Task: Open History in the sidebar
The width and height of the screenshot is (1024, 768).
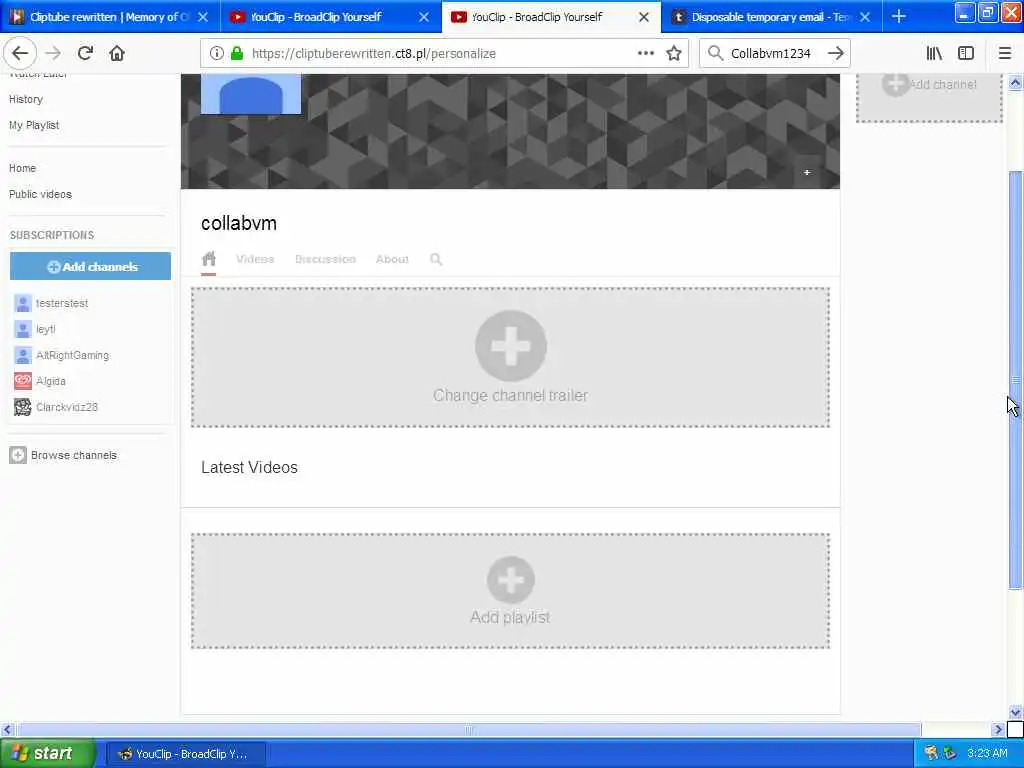Action: [26, 99]
